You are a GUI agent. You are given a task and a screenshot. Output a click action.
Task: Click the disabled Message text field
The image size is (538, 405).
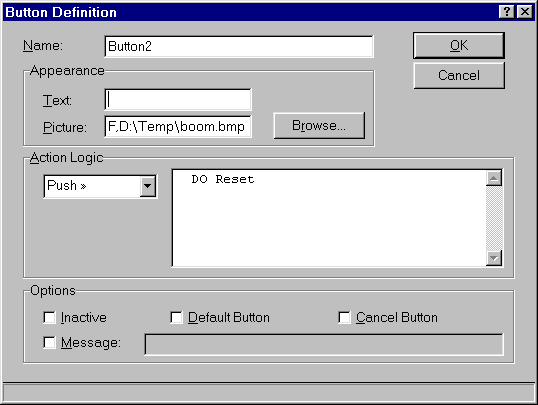tap(324, 344)
